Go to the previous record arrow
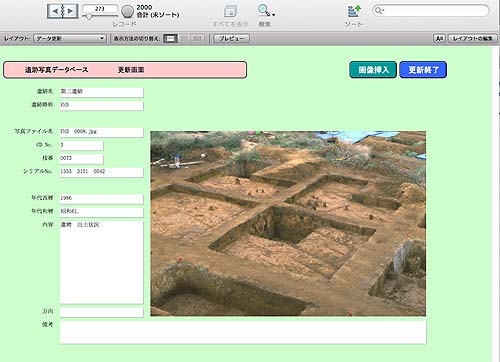Viewport: 500px width, 362px height. click(x=55, y=11)
